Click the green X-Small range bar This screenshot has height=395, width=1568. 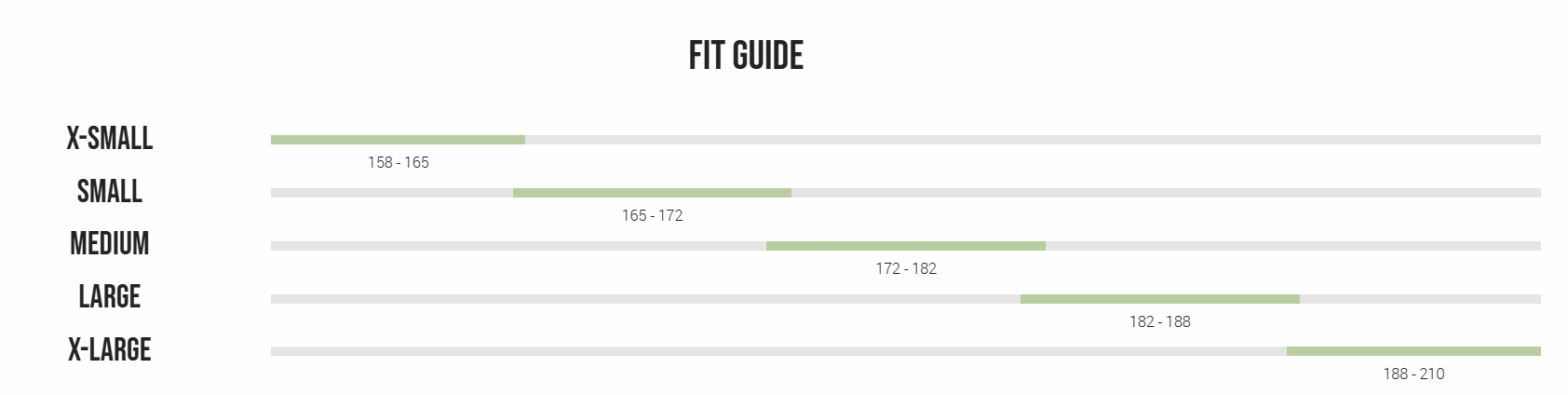coord(398,140)
